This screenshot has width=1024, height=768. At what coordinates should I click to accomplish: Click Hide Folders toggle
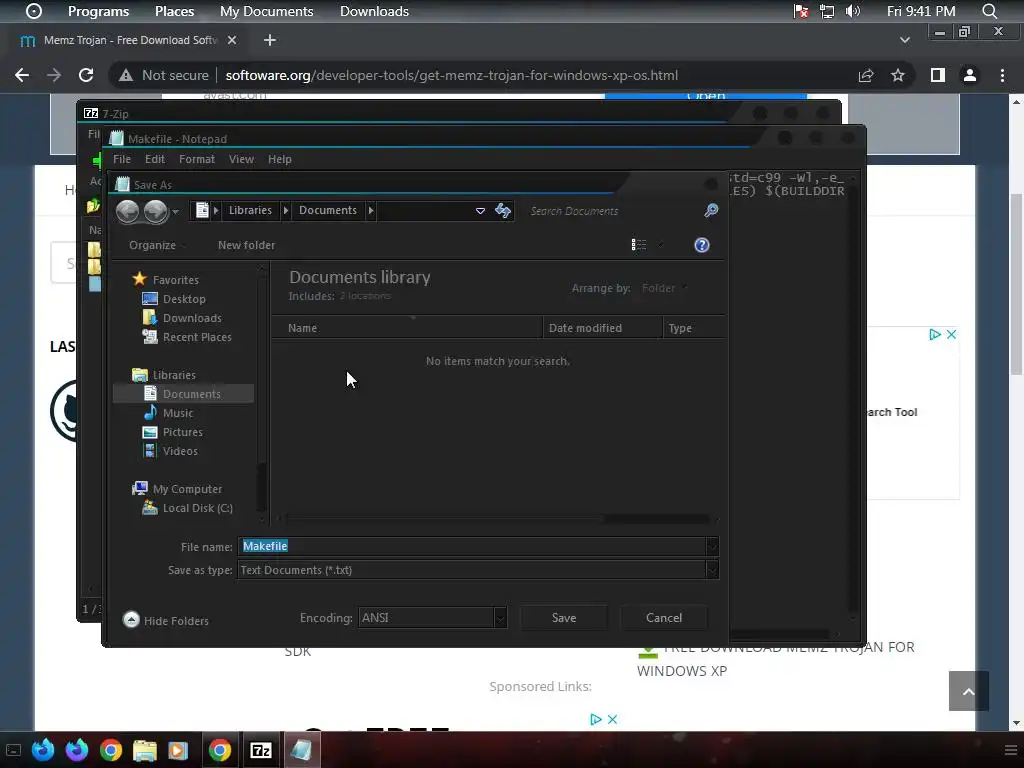click(x=166, y=620)
